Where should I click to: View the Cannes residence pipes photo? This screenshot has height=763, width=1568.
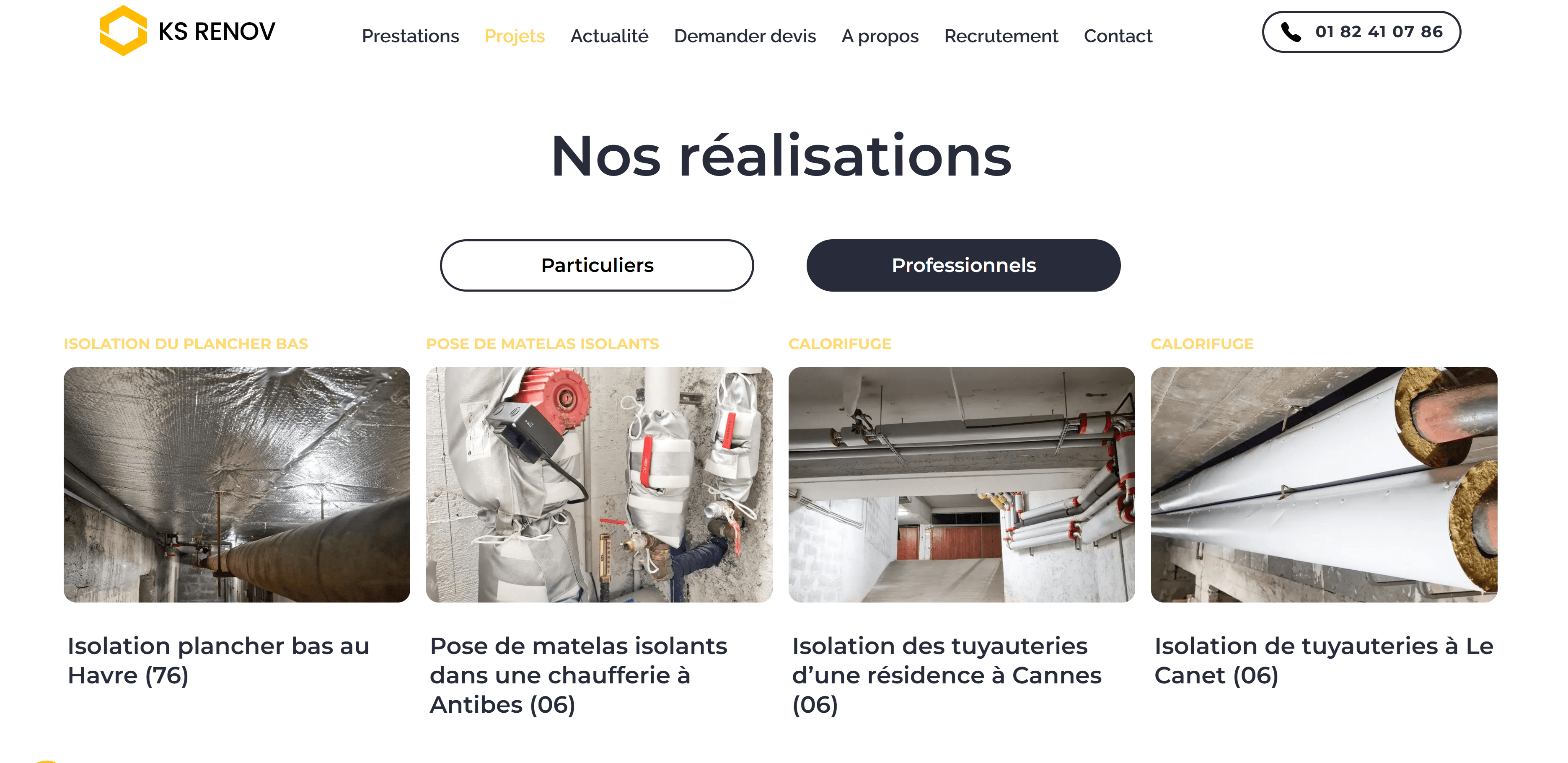961,484
